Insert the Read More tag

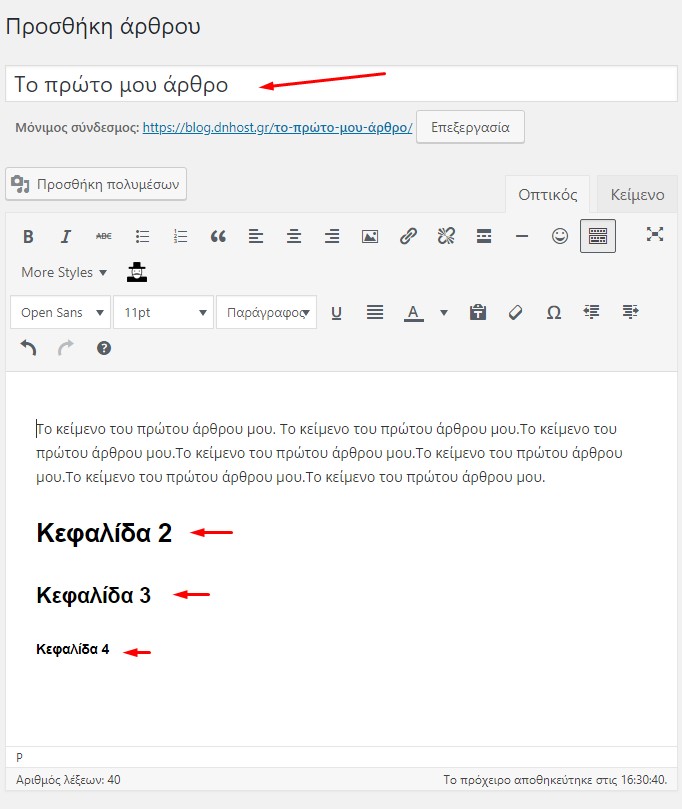[x=484, y=237]
